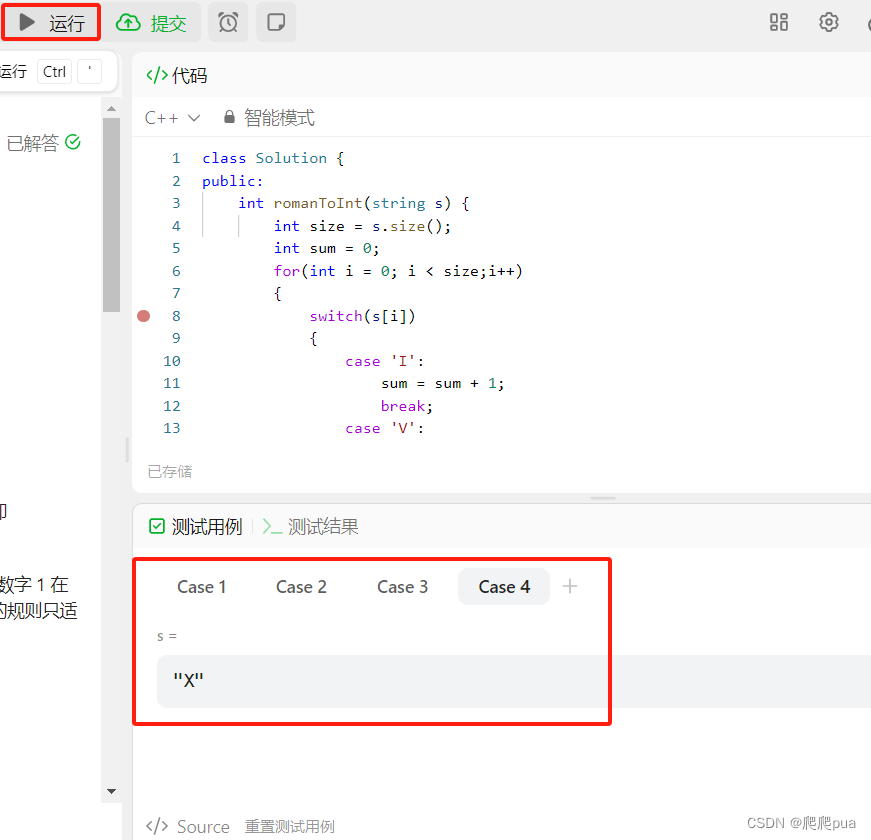Run the code with the 运行 button
871x840 pixels.
(50, 22)
